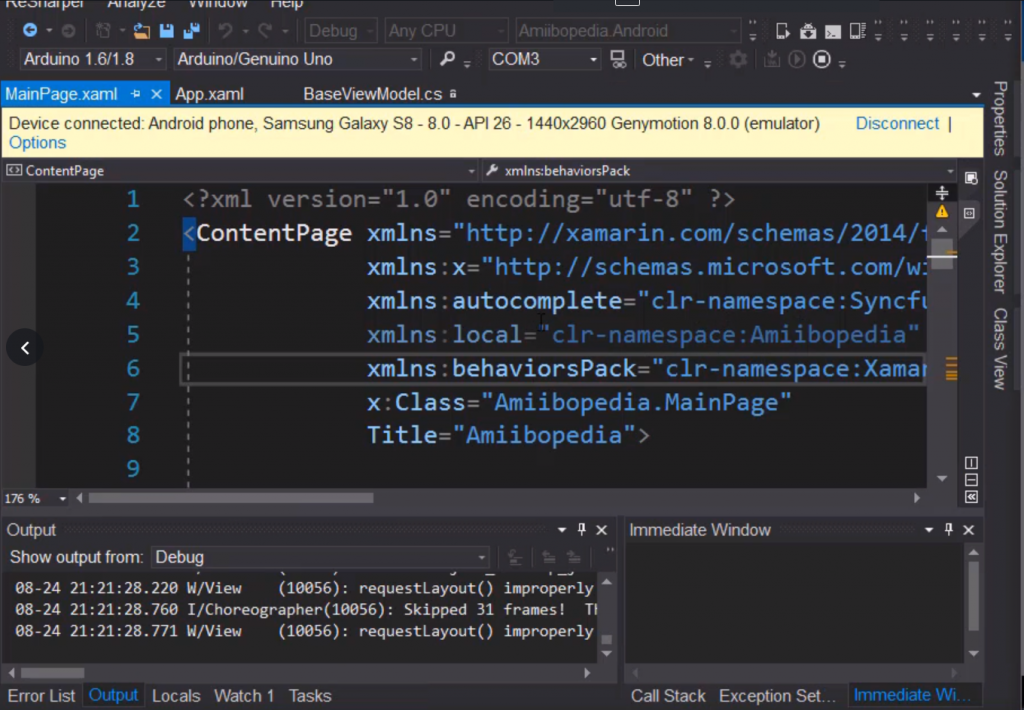Click the Arduino search magnifier icon

(x=447, y=59)
